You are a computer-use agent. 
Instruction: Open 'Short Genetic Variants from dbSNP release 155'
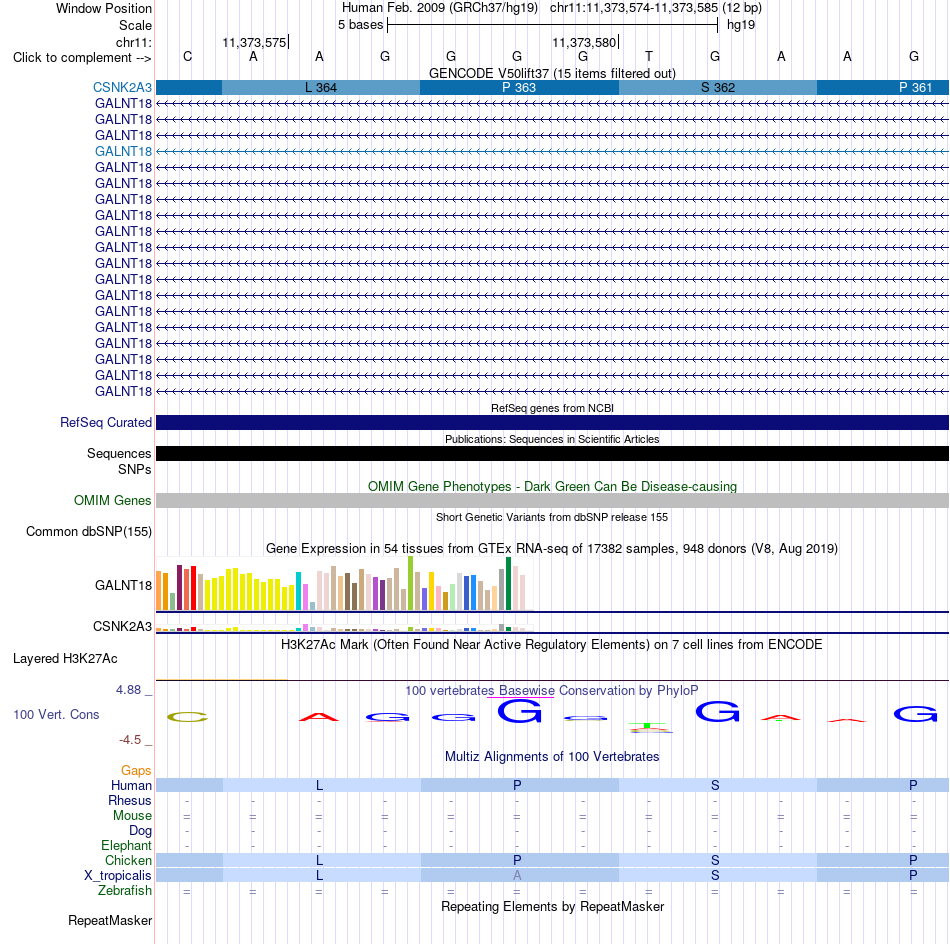[x=552, y=517]
